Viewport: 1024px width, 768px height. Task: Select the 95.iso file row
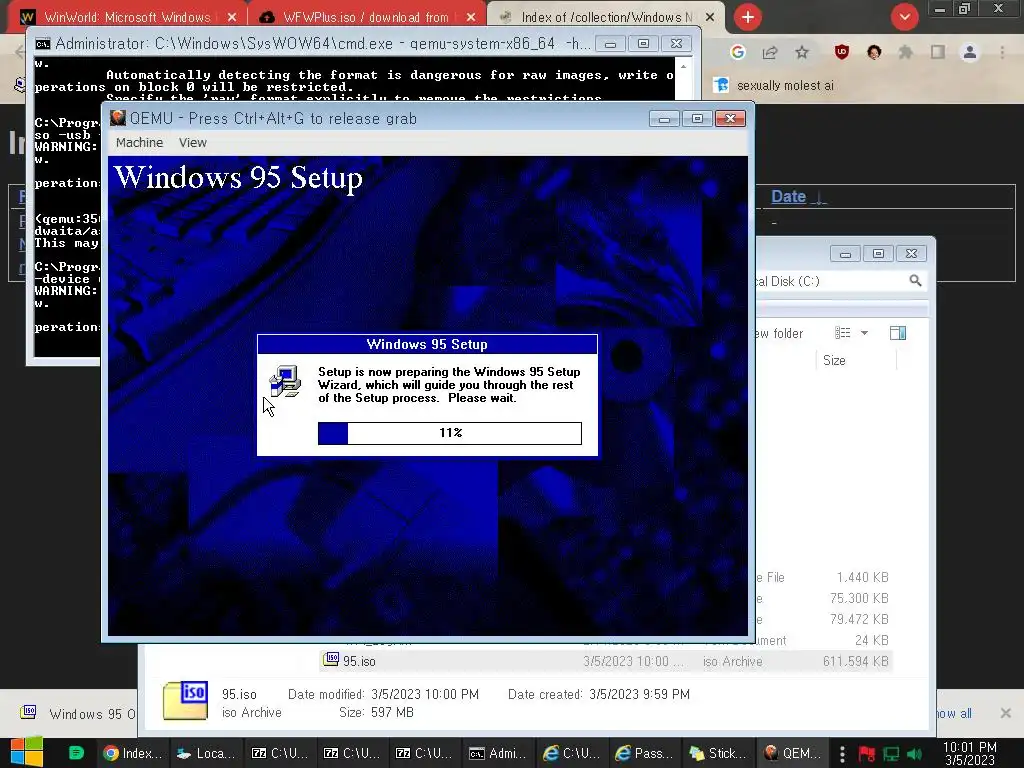(x=605, y=662)
